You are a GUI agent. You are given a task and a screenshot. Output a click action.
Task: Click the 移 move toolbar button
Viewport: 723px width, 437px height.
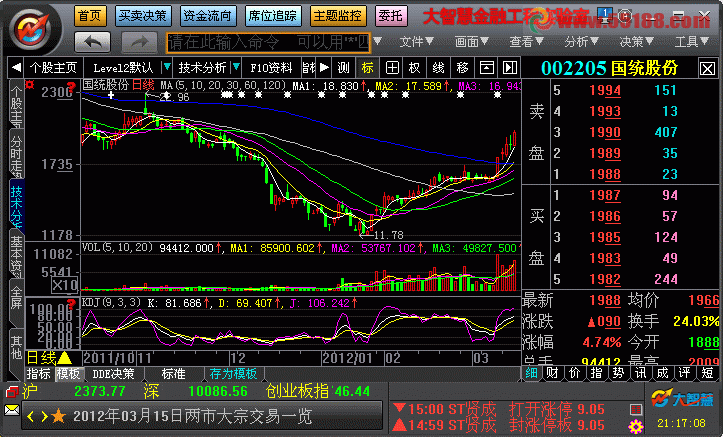(x=462, y=68)
